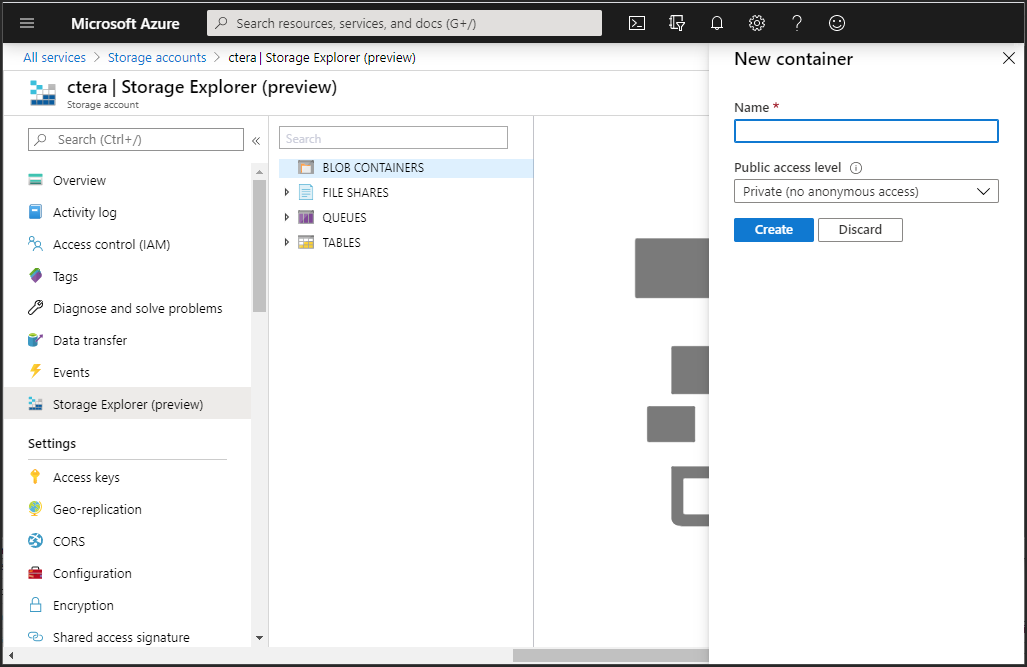Expand the QUEUES tree node

pyautogui.click(x=286, y=217)
